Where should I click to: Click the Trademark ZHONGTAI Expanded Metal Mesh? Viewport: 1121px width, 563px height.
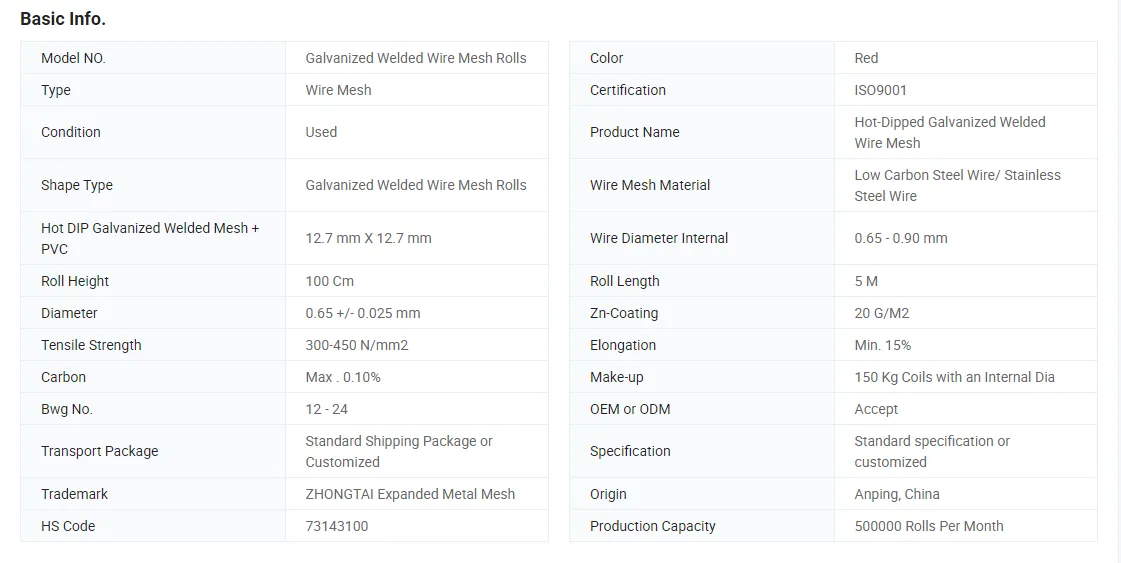[x=410, y=494]
